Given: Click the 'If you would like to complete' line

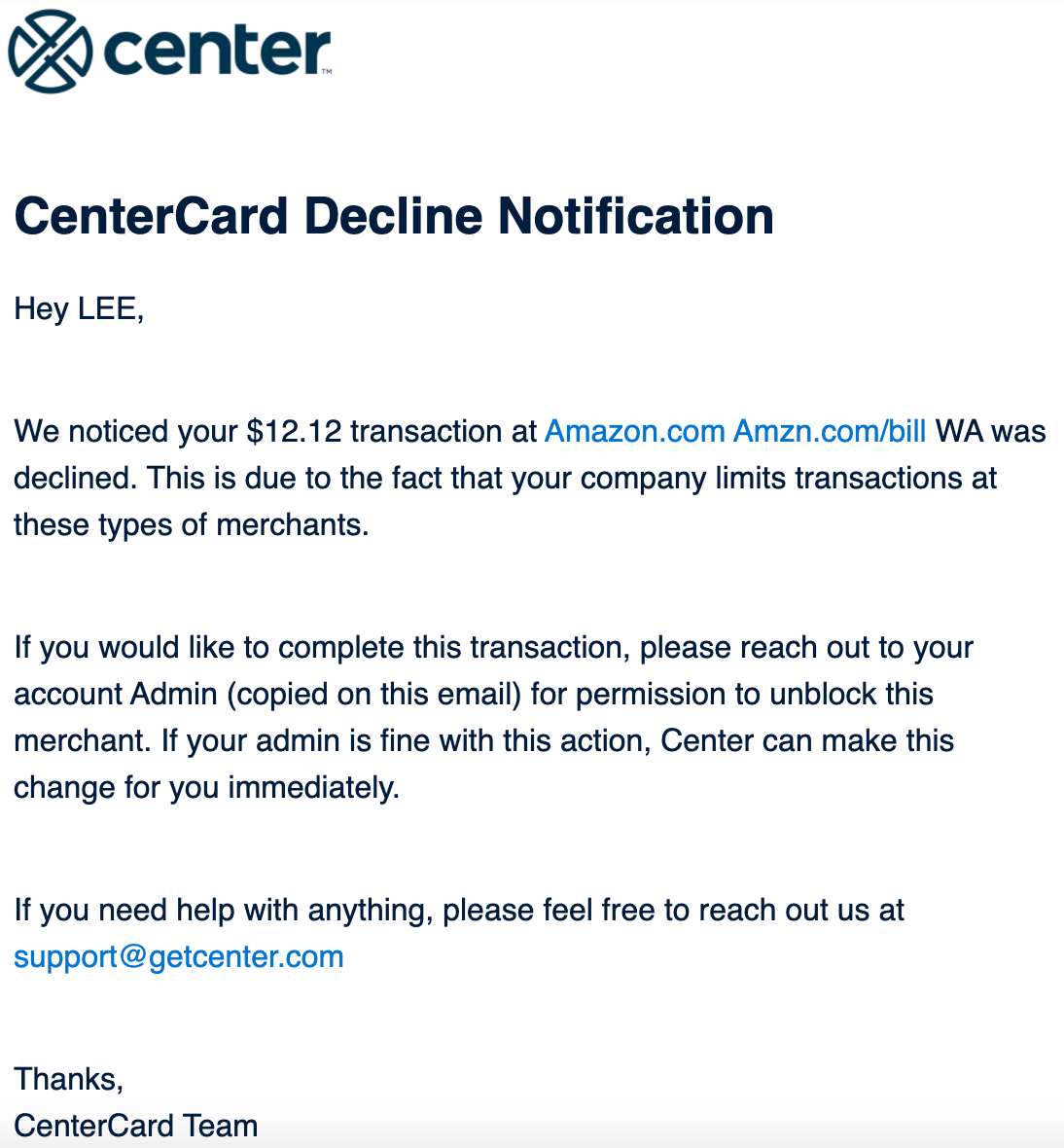Looking at the screenshot, I should (x=494, y=648).
